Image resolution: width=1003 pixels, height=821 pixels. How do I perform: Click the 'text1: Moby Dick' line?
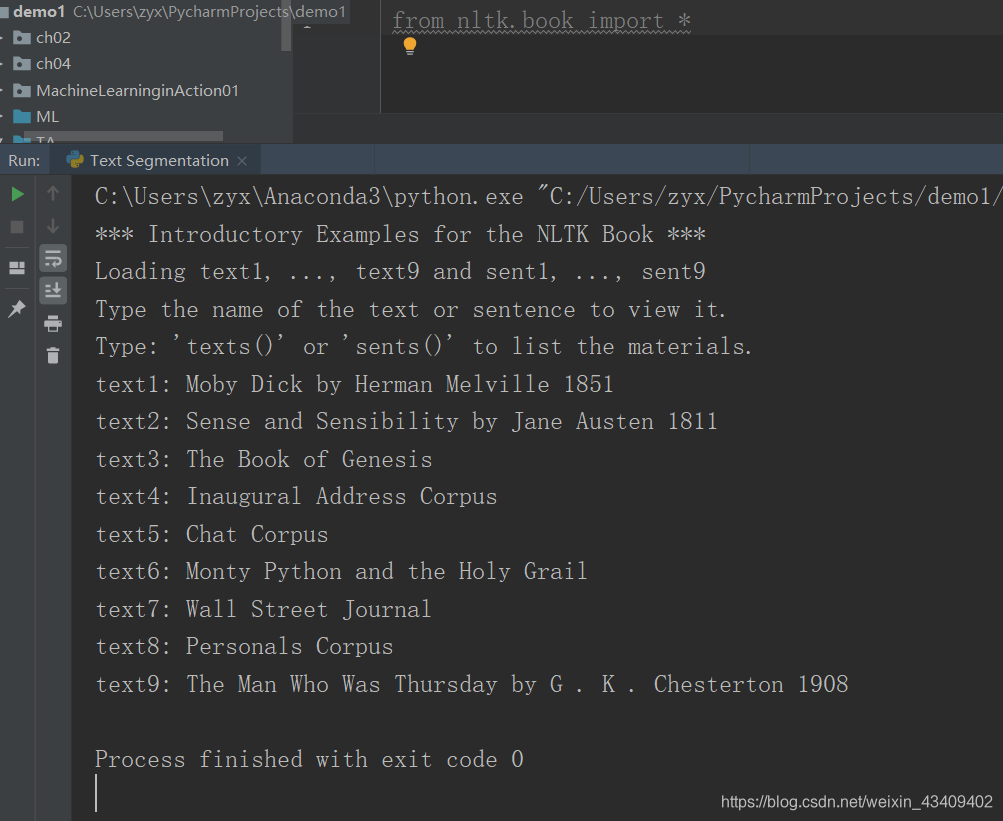click(354, 384)
